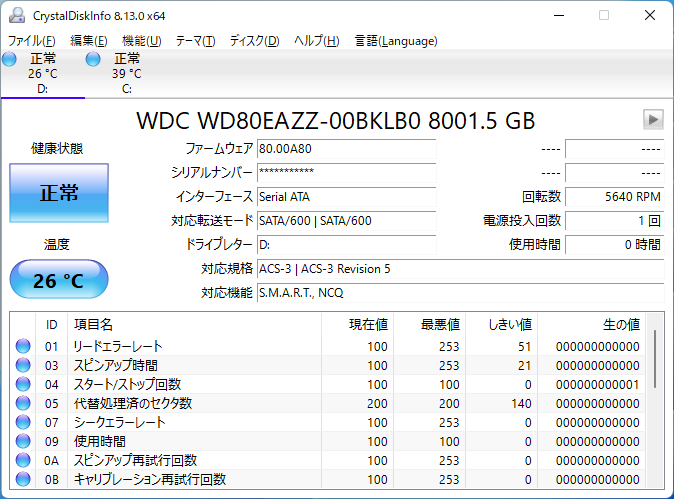Open the 言語(Language) menu
Viewport: 674px width, 499px height.
click(396, 41)
